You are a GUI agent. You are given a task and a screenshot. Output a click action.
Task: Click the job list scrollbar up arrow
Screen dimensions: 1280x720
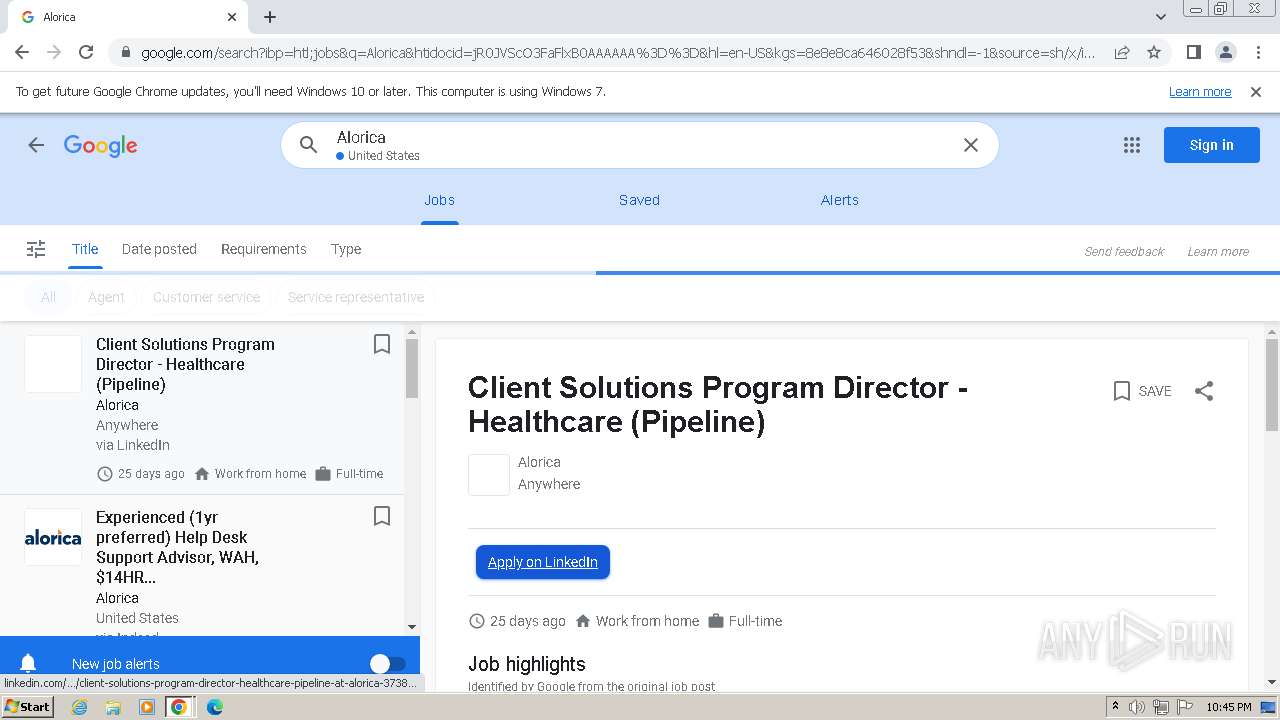[412, 333]
